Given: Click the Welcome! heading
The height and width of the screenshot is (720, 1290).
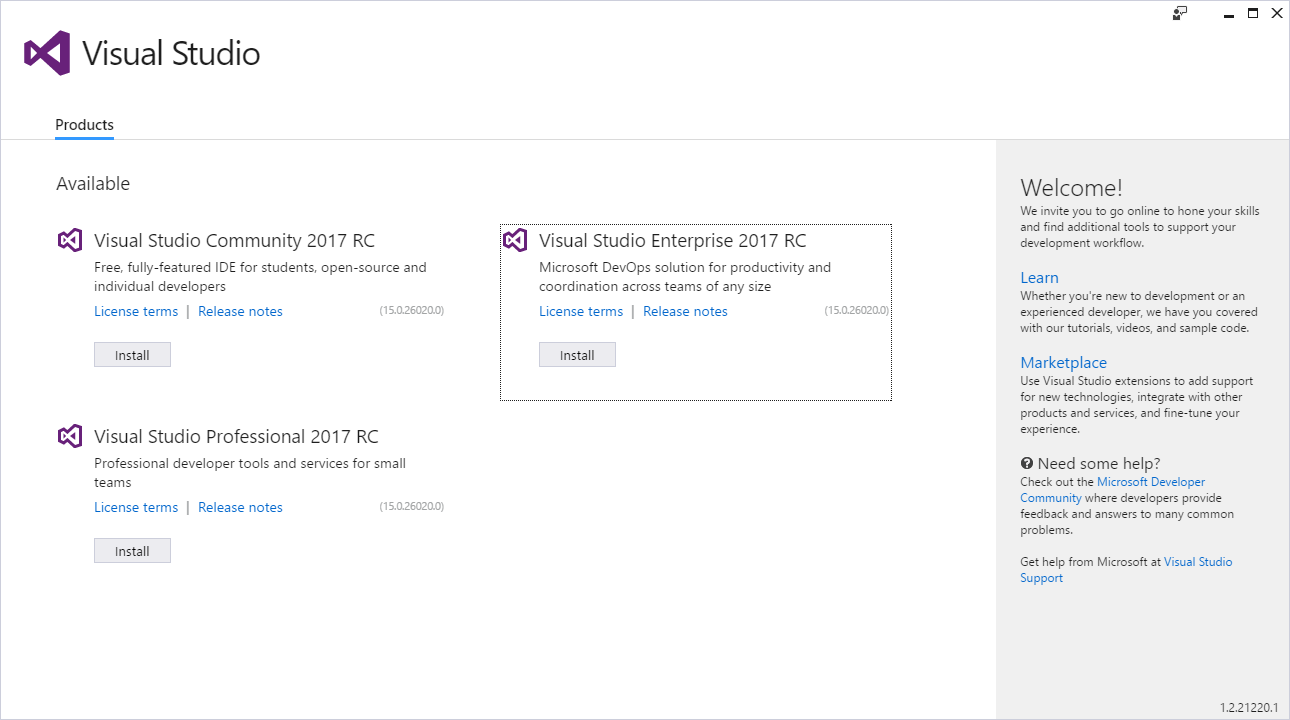Looking at the screenshot, I should click(x=1071, y=187).
